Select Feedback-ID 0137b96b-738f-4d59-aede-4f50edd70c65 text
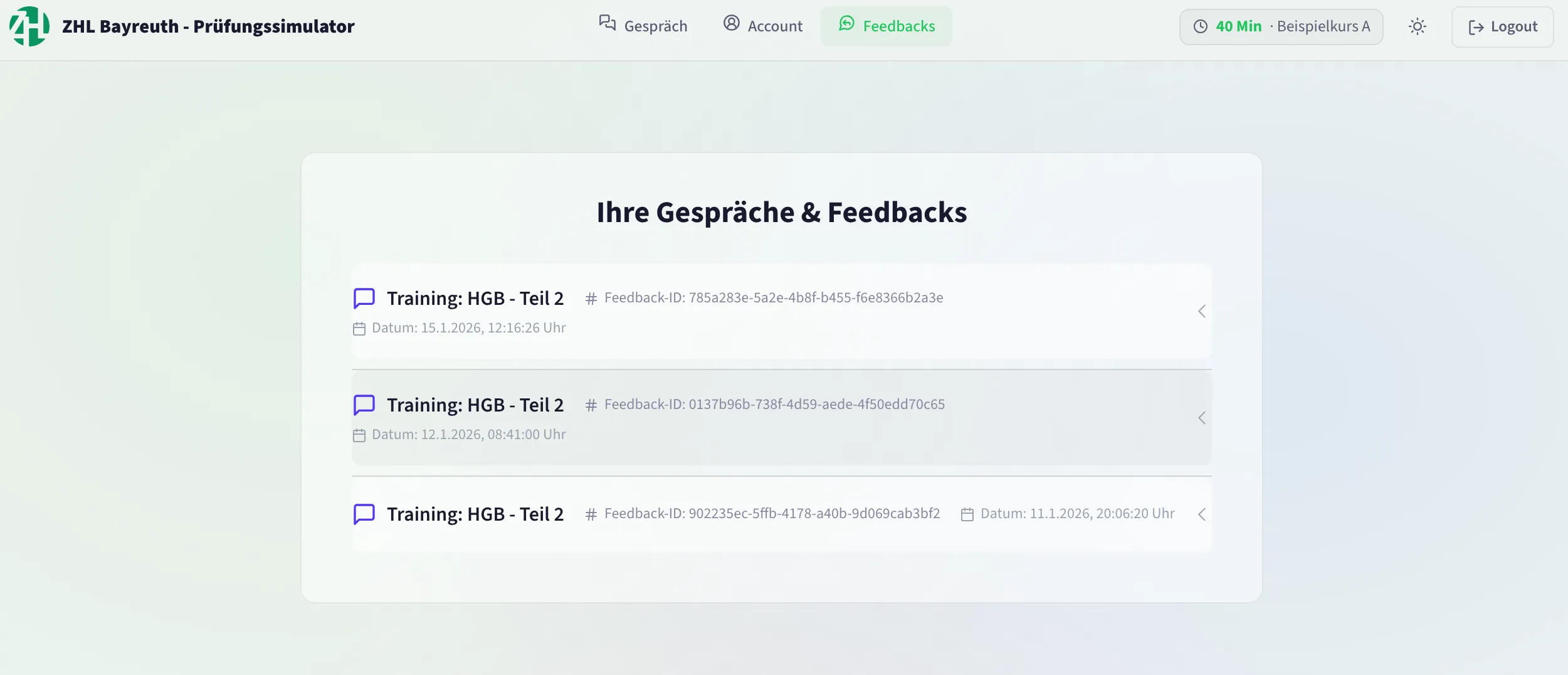This screenshot has height=675, width=1568. pos(774,404)
